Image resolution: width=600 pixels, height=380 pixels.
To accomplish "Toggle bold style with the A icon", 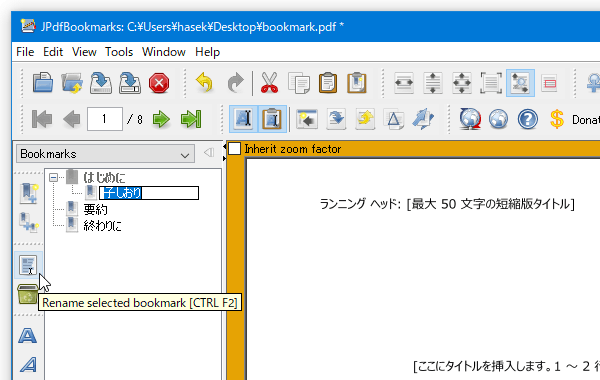I will click(x=28, y=336).
